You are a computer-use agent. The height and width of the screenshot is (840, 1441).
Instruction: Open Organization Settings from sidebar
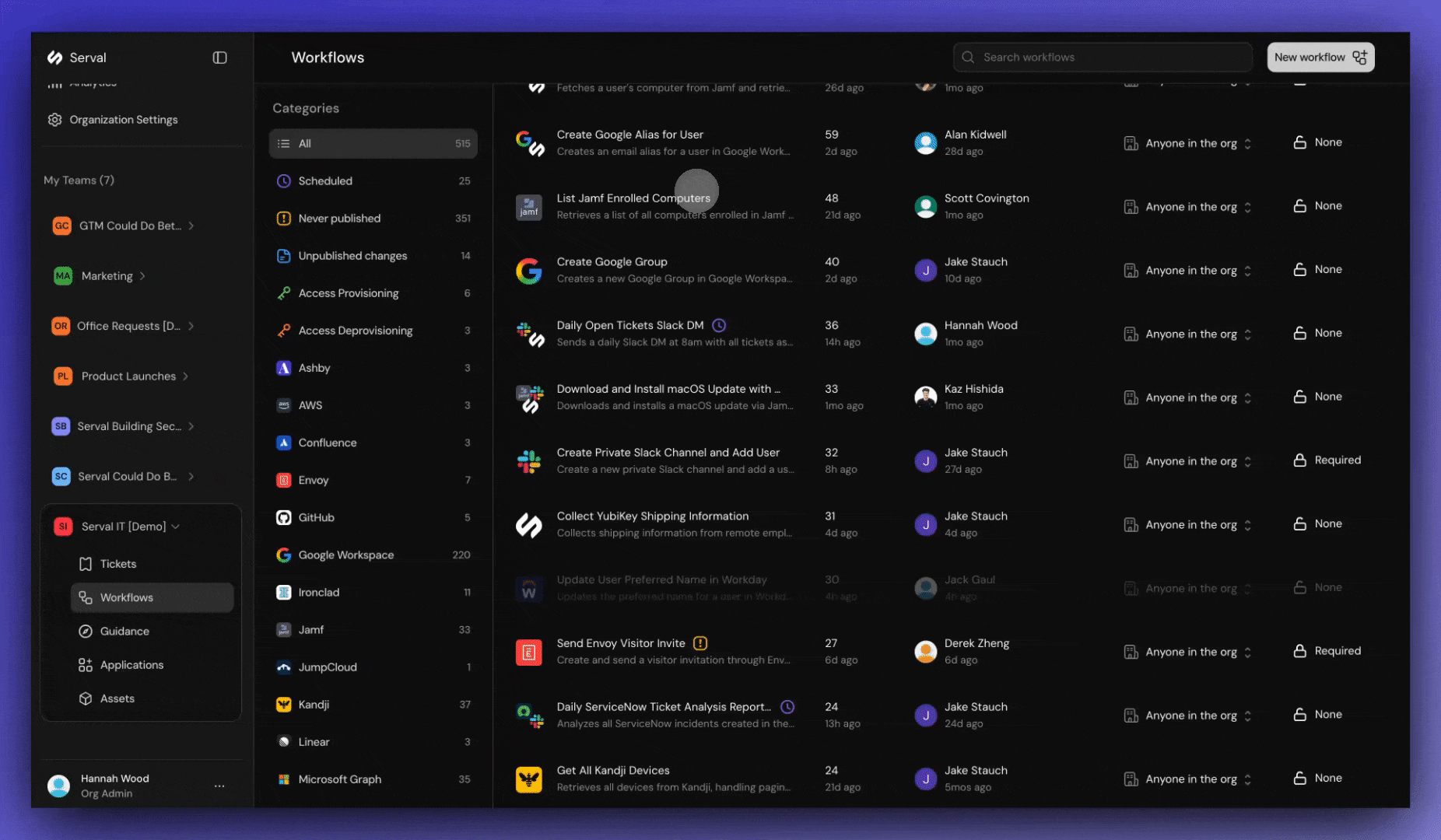pyautogui.click(x=123, y=119)
